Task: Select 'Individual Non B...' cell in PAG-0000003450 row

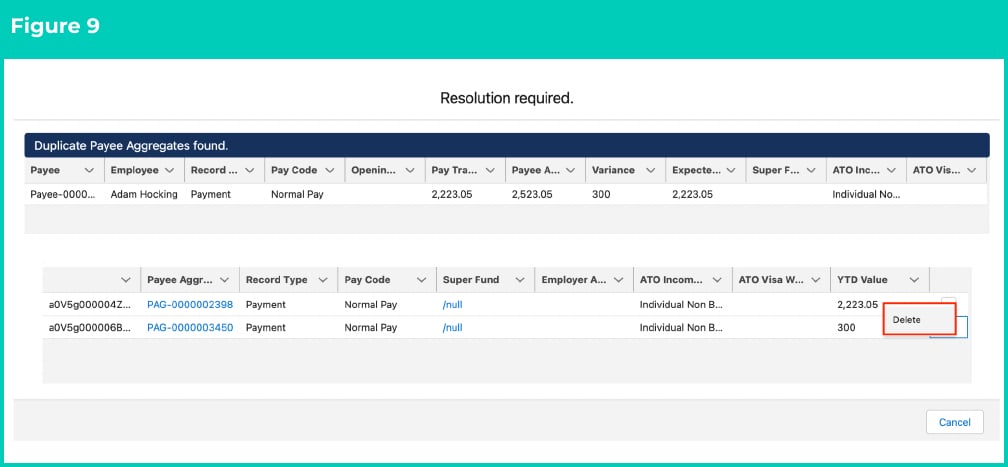Action: [x=682, y=327]
